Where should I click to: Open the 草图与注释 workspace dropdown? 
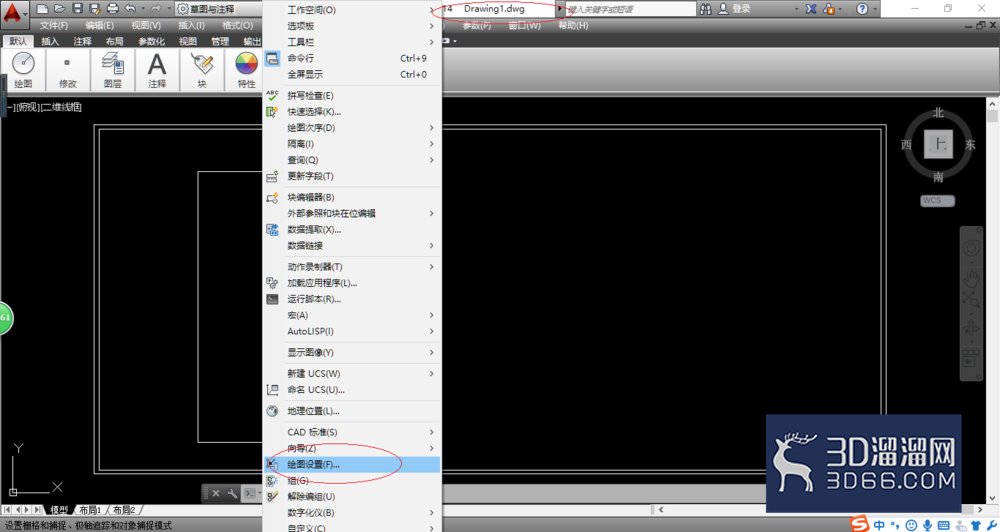pyautogui.click(x=218, y=9)
